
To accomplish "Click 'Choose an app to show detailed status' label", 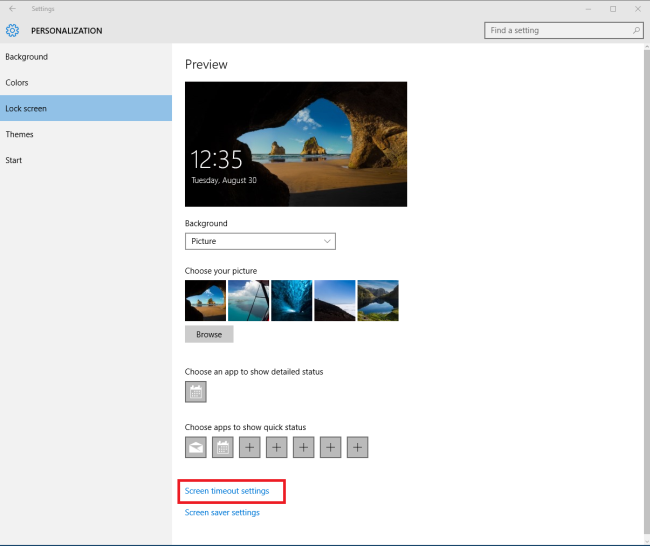I will 254,372.
